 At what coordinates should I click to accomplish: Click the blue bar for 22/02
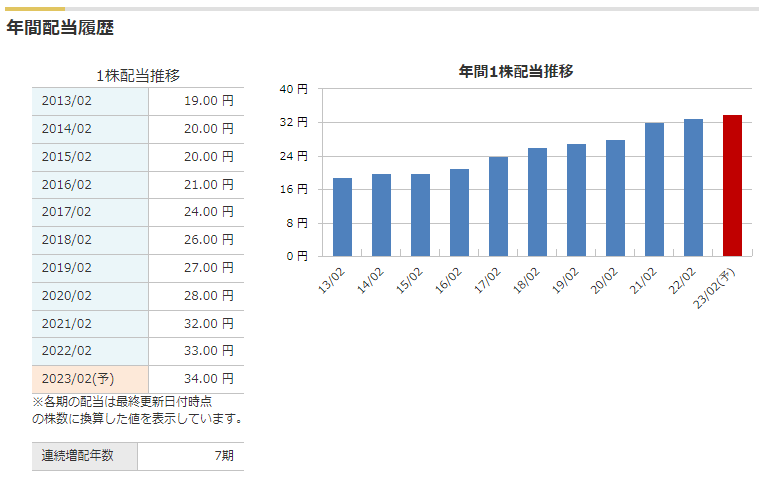pos(693,187)
